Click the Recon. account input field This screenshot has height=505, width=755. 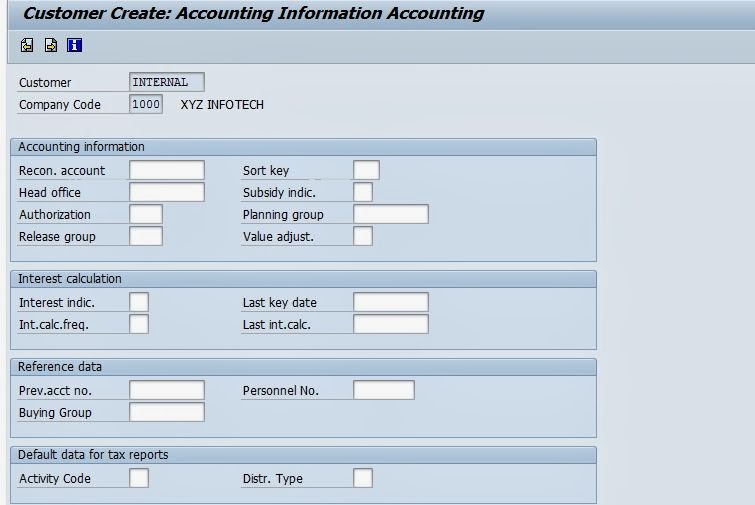[167, 170]
